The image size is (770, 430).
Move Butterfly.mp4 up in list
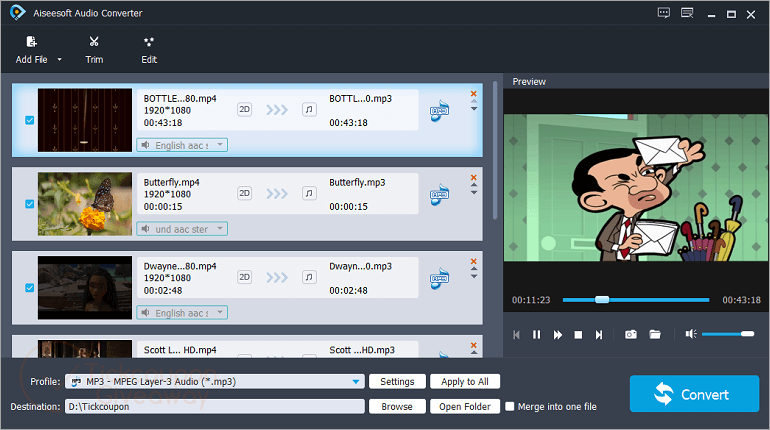474,185
